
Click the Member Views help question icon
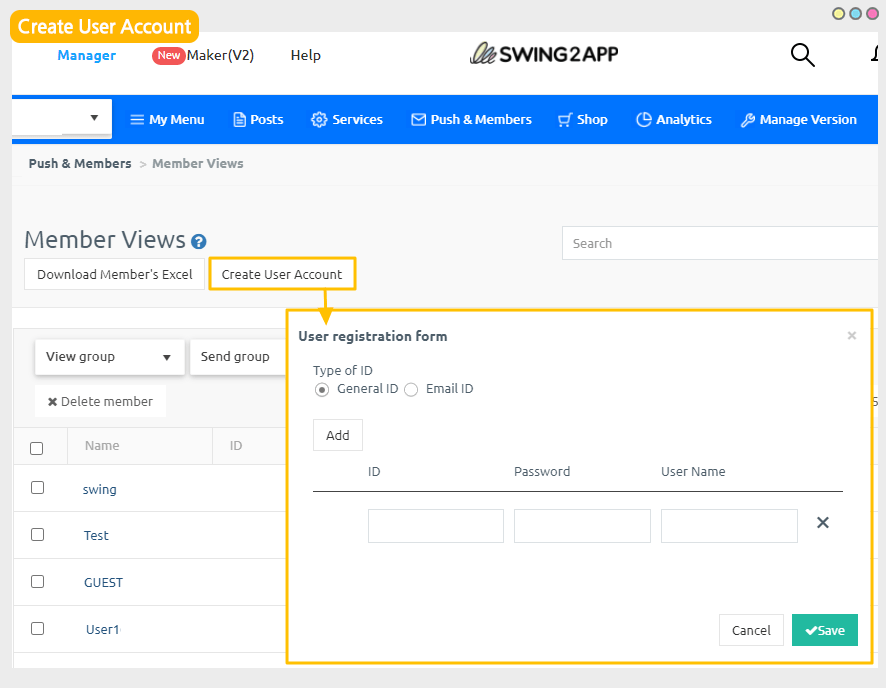tap(199, 242)
